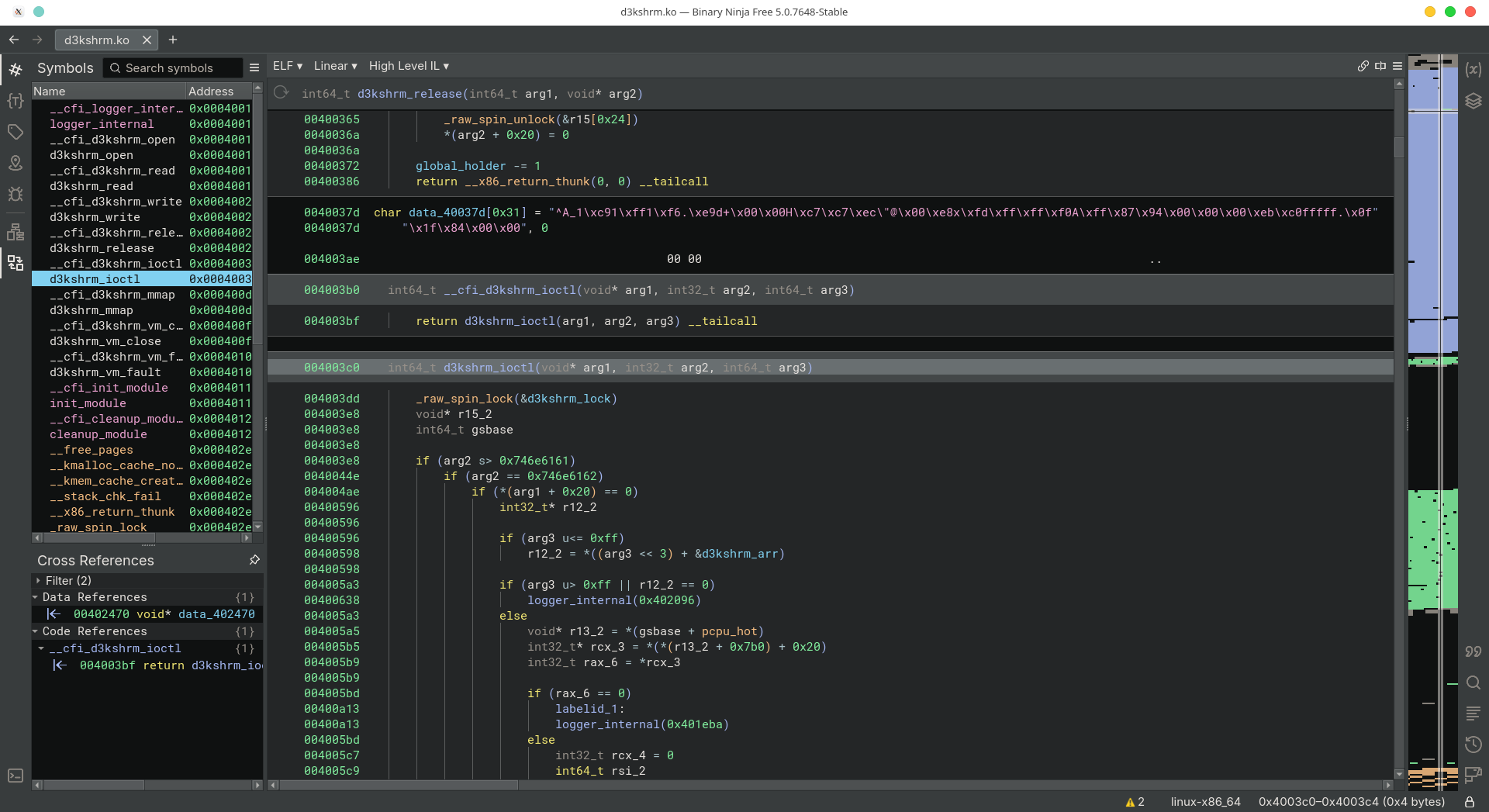Open the text lines panel icon on the right

[1473, 714]
